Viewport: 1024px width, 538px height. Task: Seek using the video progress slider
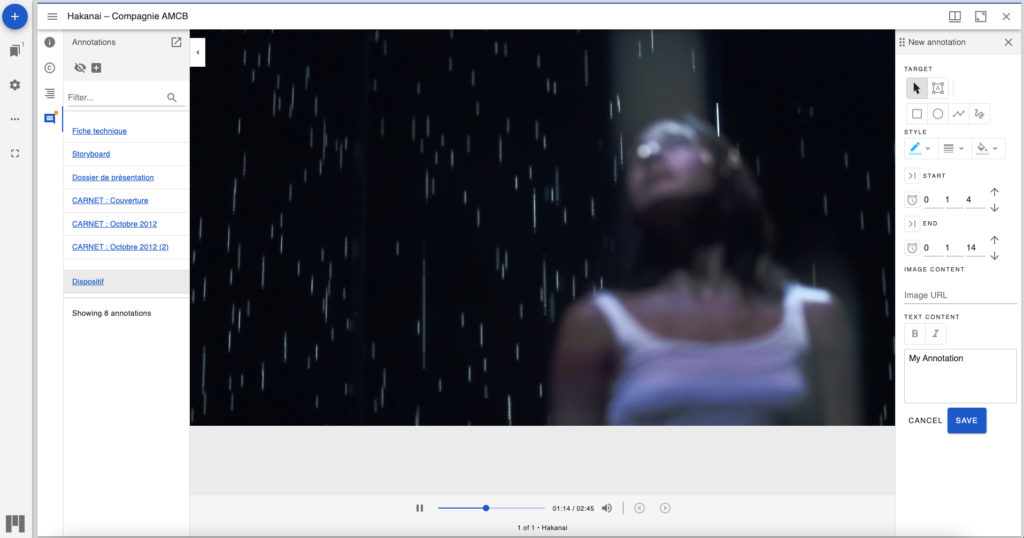(x=491, y=508)
